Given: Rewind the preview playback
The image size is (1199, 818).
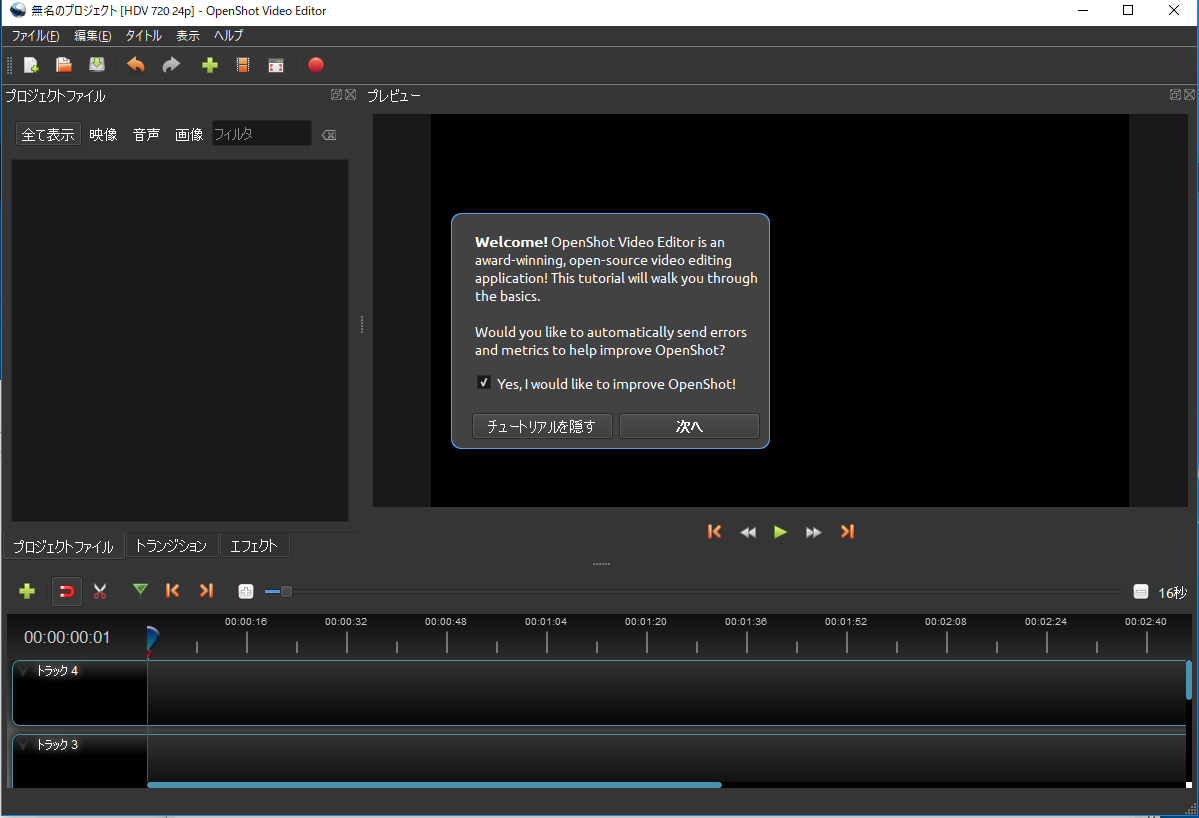Looking at the screenshot, I should 748,532.
